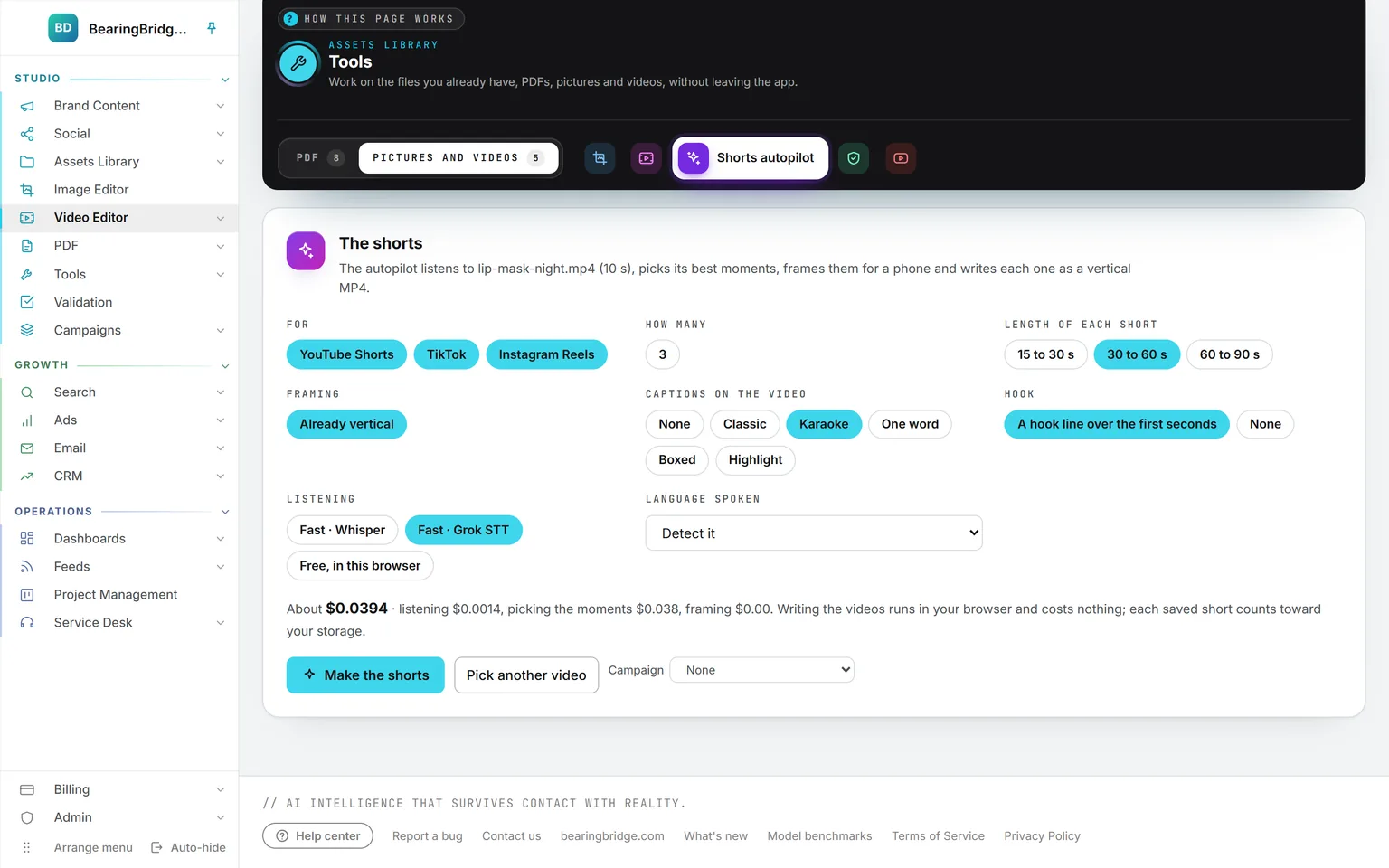Expand the Billing chevron

click(221, 789)
